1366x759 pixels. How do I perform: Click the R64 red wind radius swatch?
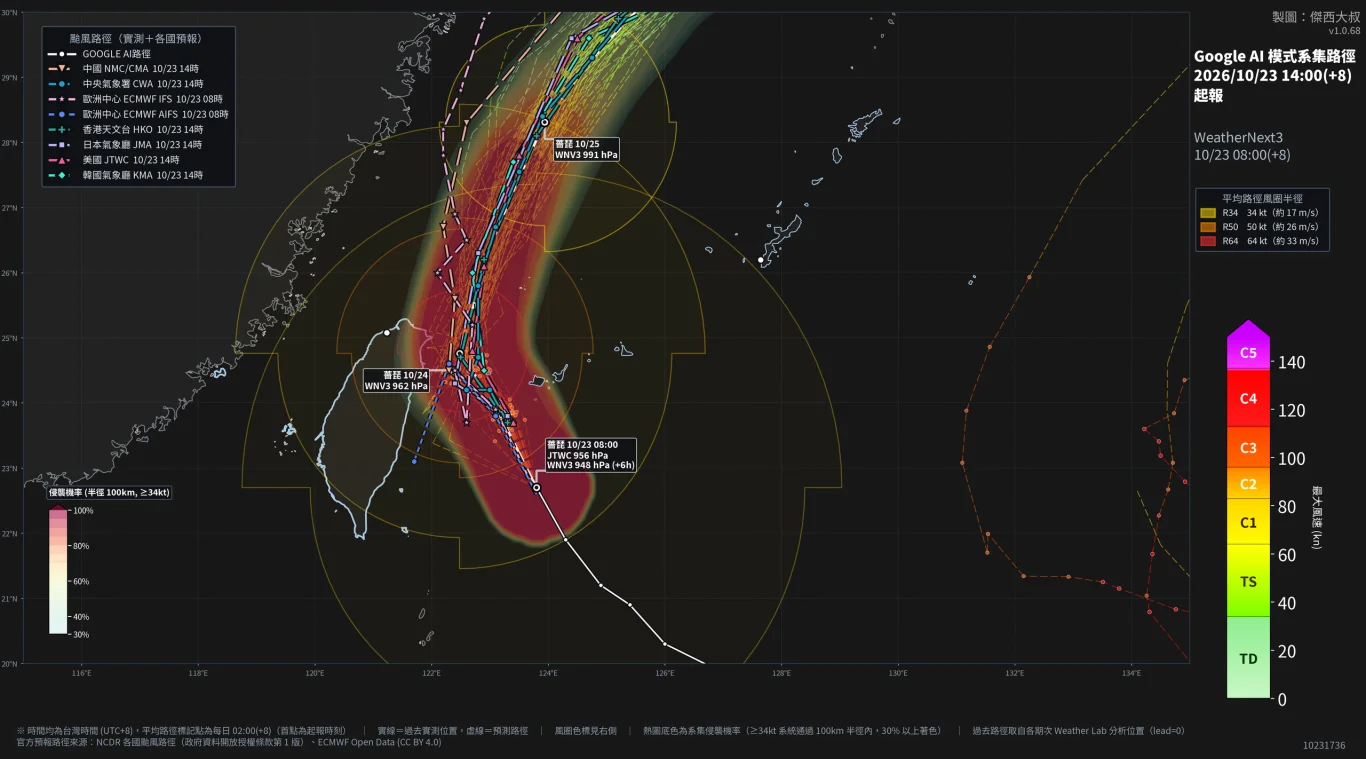click(1208, 241)
